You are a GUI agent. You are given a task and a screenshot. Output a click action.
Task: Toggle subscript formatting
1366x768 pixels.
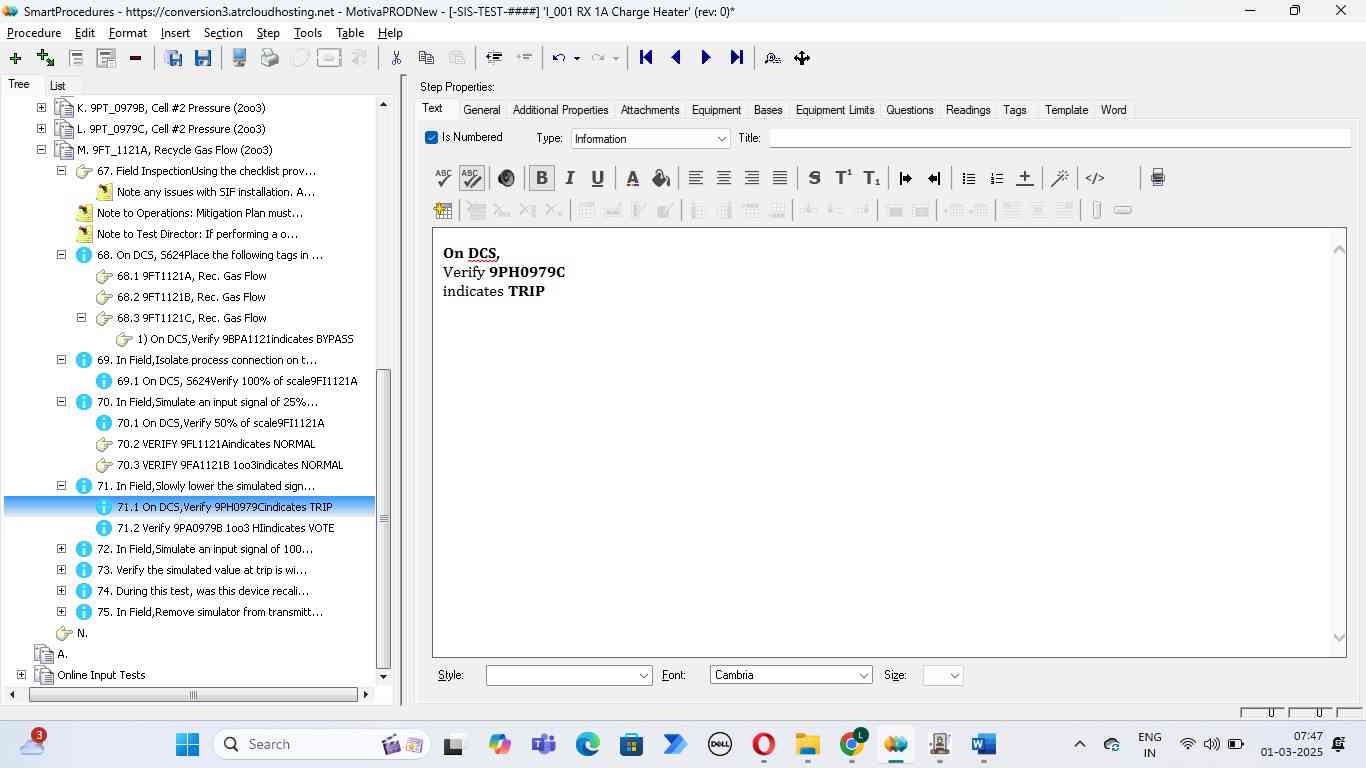pyautogui.click(x=871, y=178)
